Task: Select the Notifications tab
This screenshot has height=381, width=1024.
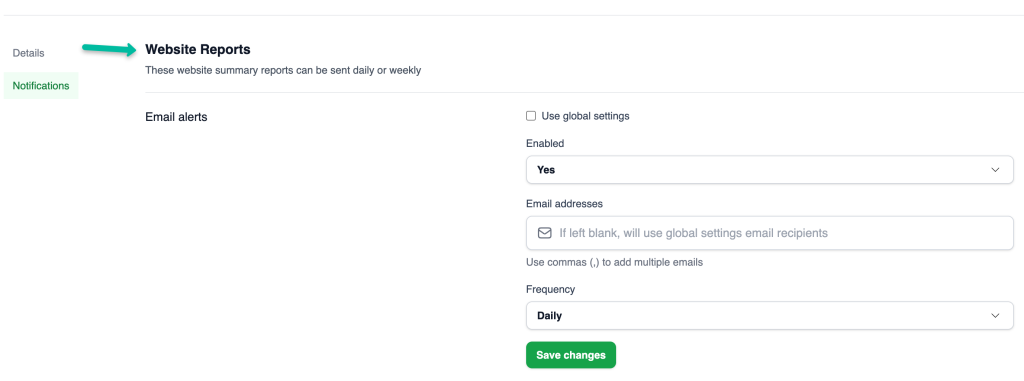Action: (40, 86)
